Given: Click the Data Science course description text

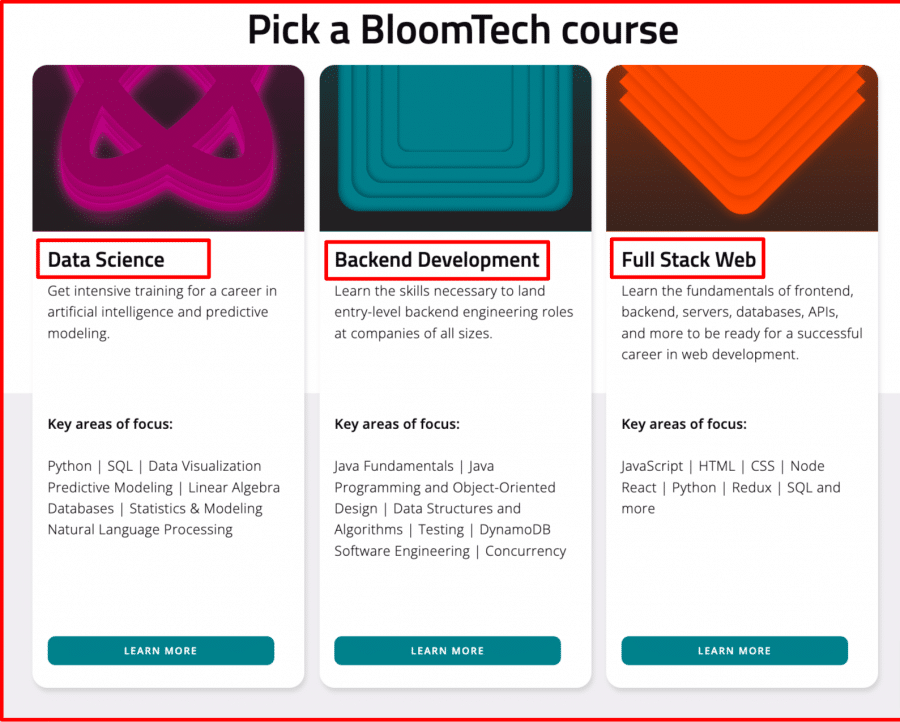Looking at the screenshot, I should [x=162, y=312].
